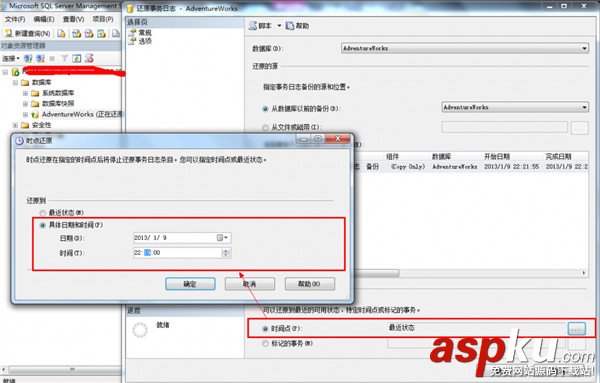
Task: Click the 脚本 script icon in restore dialog
Action: point(253,26)
